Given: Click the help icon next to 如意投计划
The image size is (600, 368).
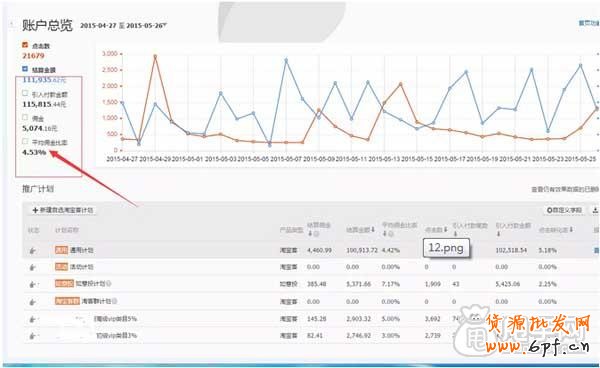Looking at the screenshot, I should [x=109, y=284].
